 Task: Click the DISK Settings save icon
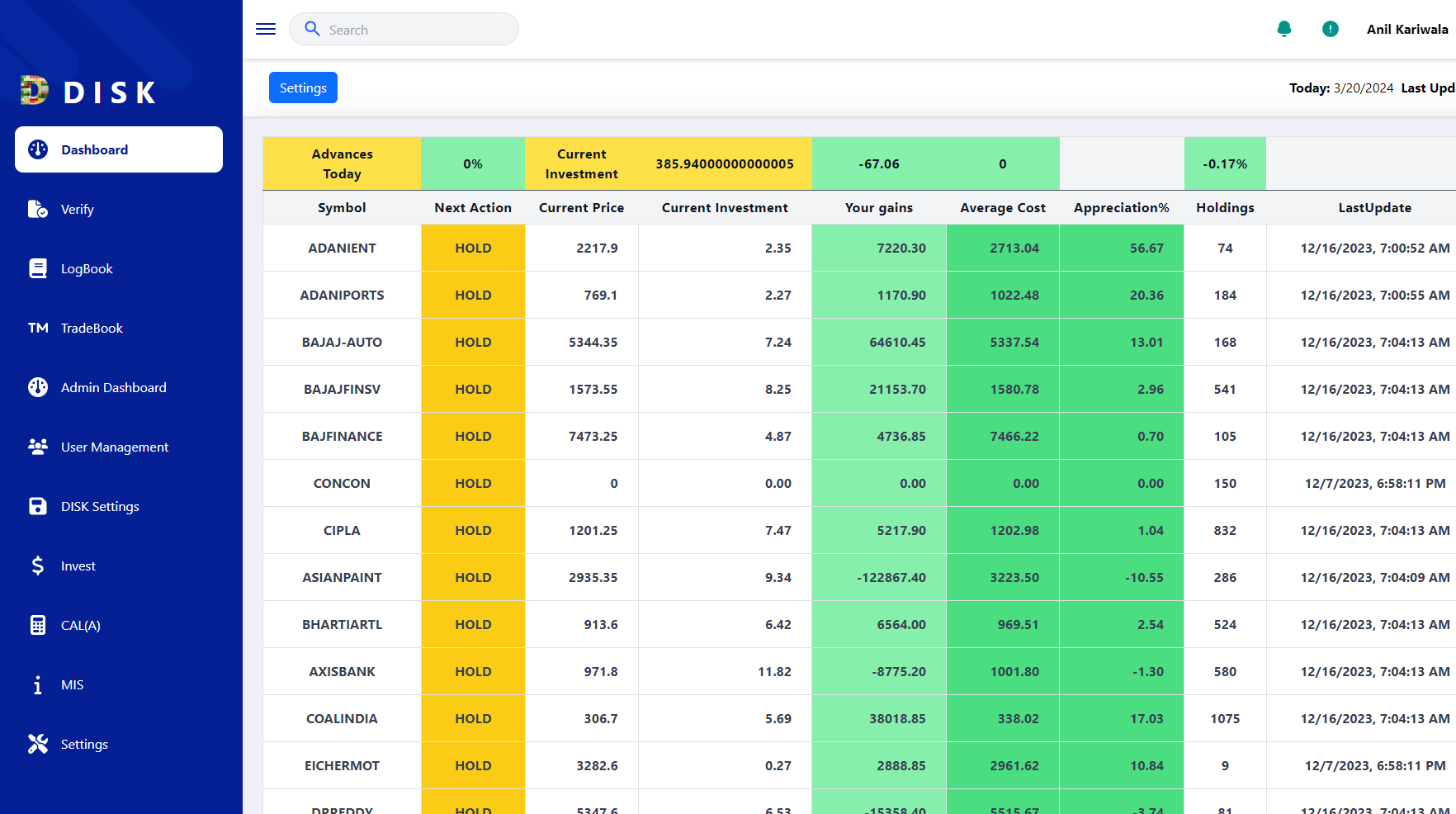(x=38, y=507)
